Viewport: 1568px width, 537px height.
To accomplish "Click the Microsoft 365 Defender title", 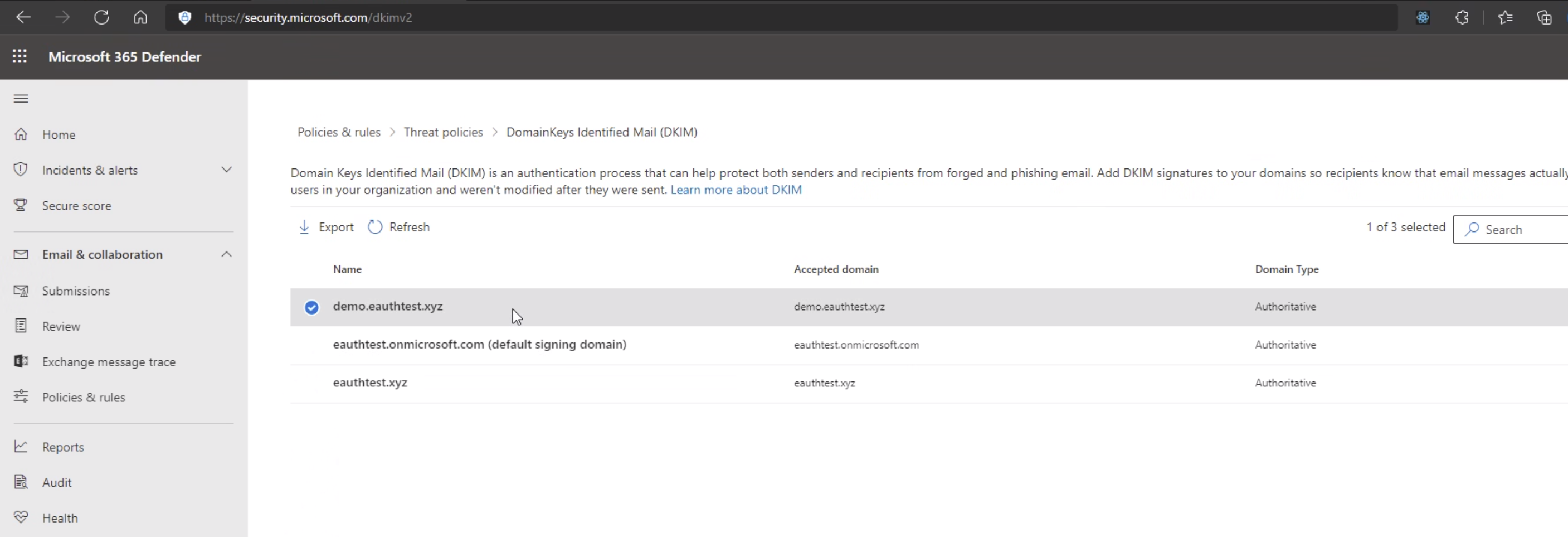I will [125, 57].
